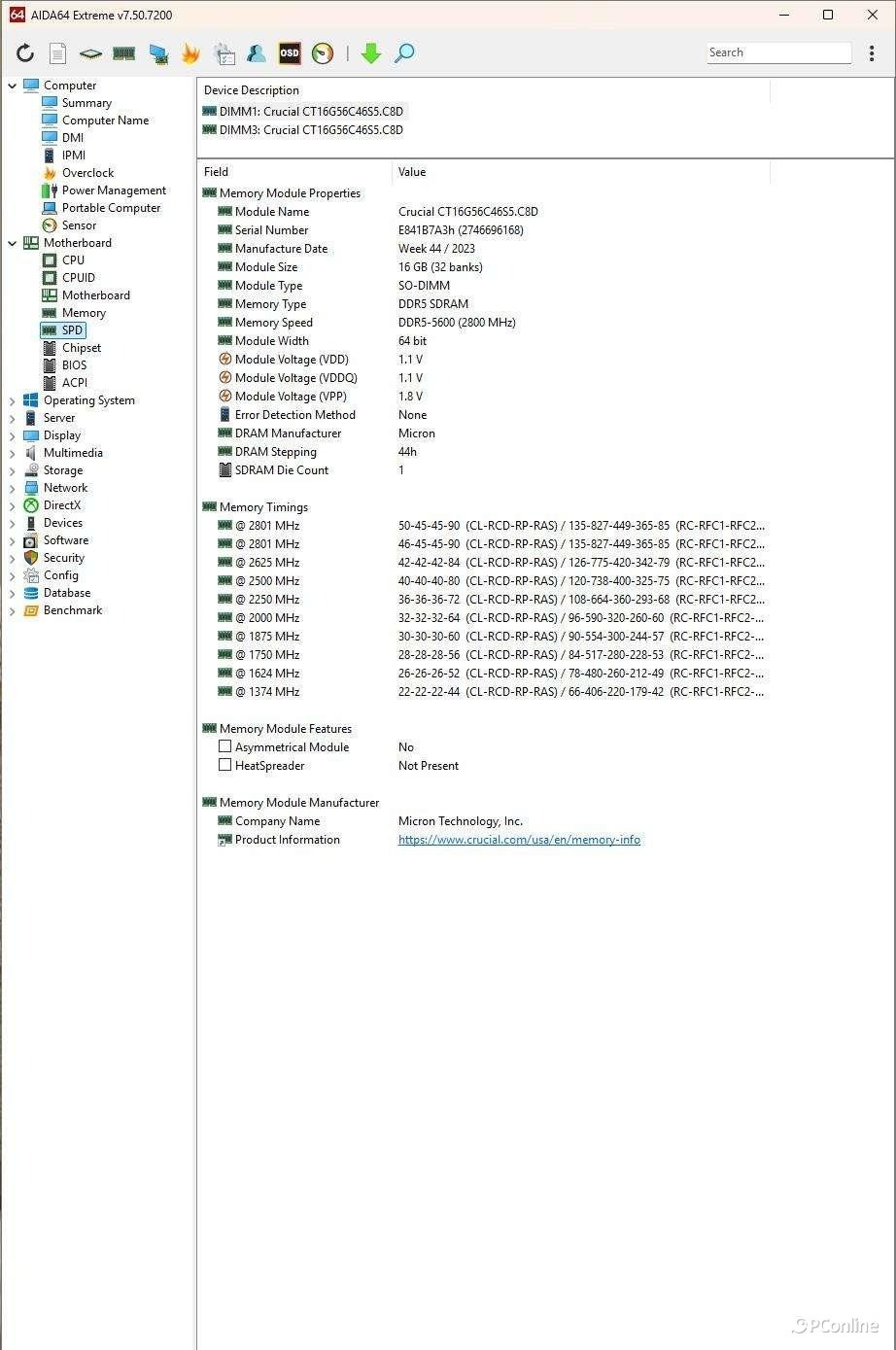Select the Company Name row

[484, 821]
